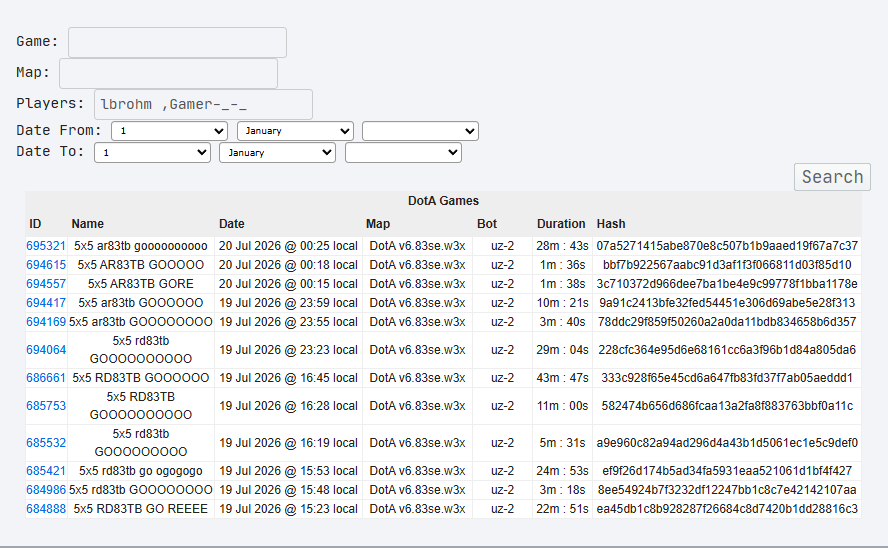Open the Date To year dropdown
The image size is (888, 548).
point(403,153)
